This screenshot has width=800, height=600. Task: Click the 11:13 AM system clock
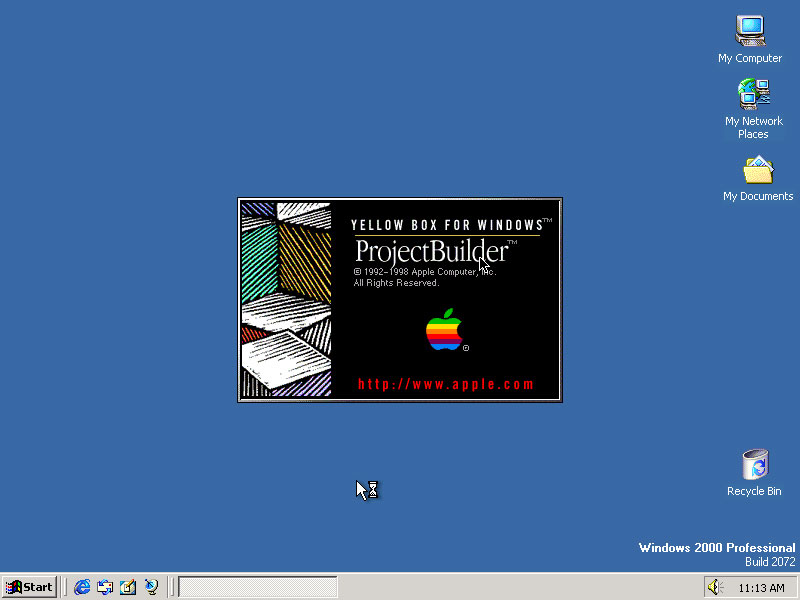point(761,588)
